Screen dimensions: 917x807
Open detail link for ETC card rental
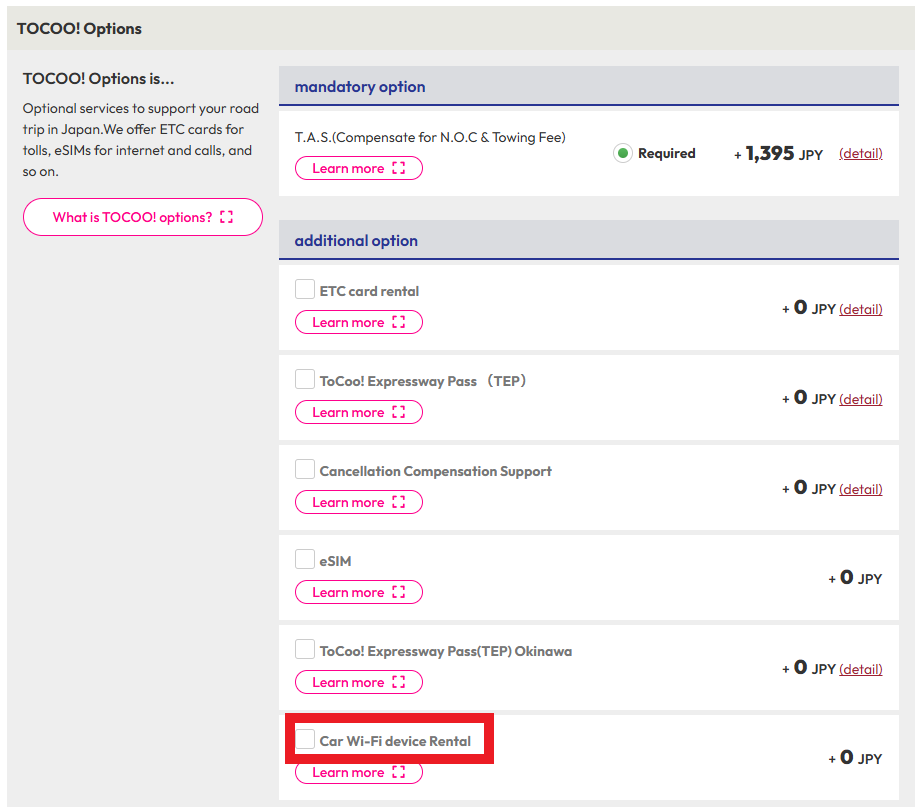[860, 309]
